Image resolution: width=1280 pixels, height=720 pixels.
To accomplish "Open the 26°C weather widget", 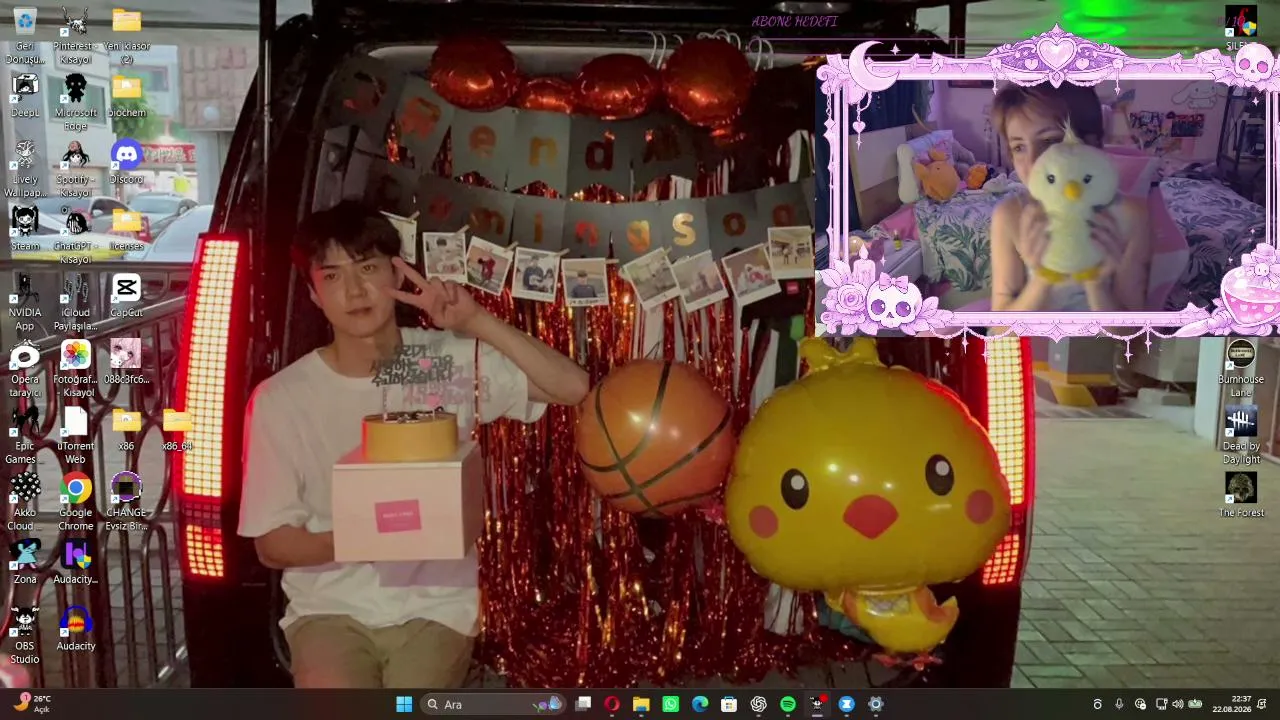I will tap(32, 704).
